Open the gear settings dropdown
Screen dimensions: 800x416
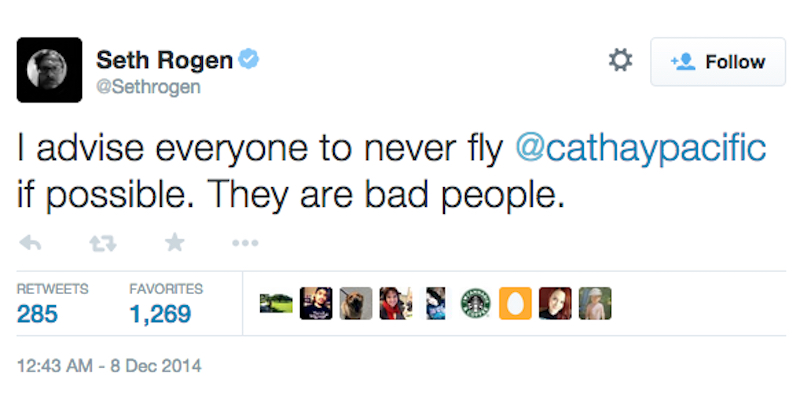pyautogui.click(x=620, y=61)
